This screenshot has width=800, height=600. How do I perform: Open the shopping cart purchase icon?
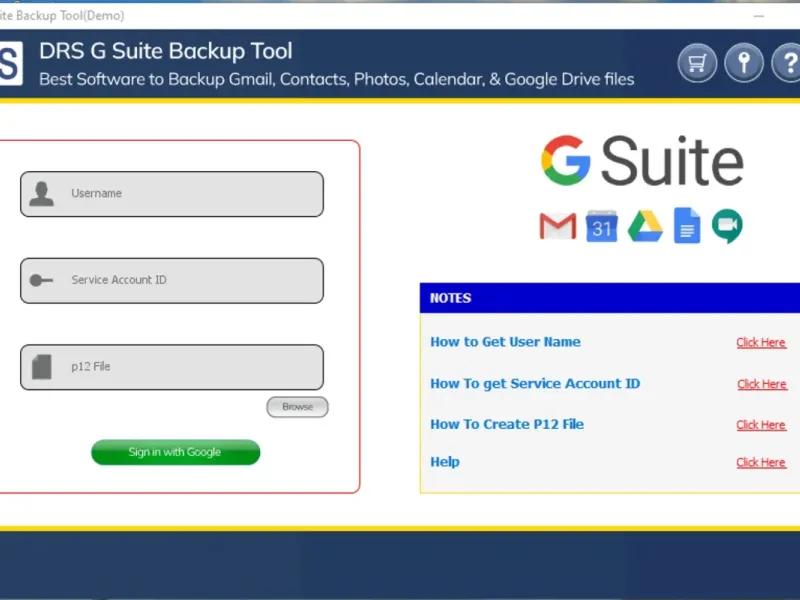click(697, 63)
